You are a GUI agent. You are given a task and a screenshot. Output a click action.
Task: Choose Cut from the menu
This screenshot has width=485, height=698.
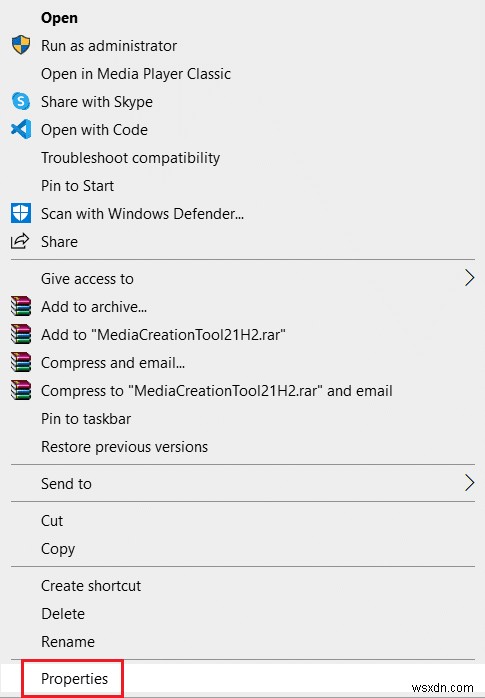tap(52, 521)
